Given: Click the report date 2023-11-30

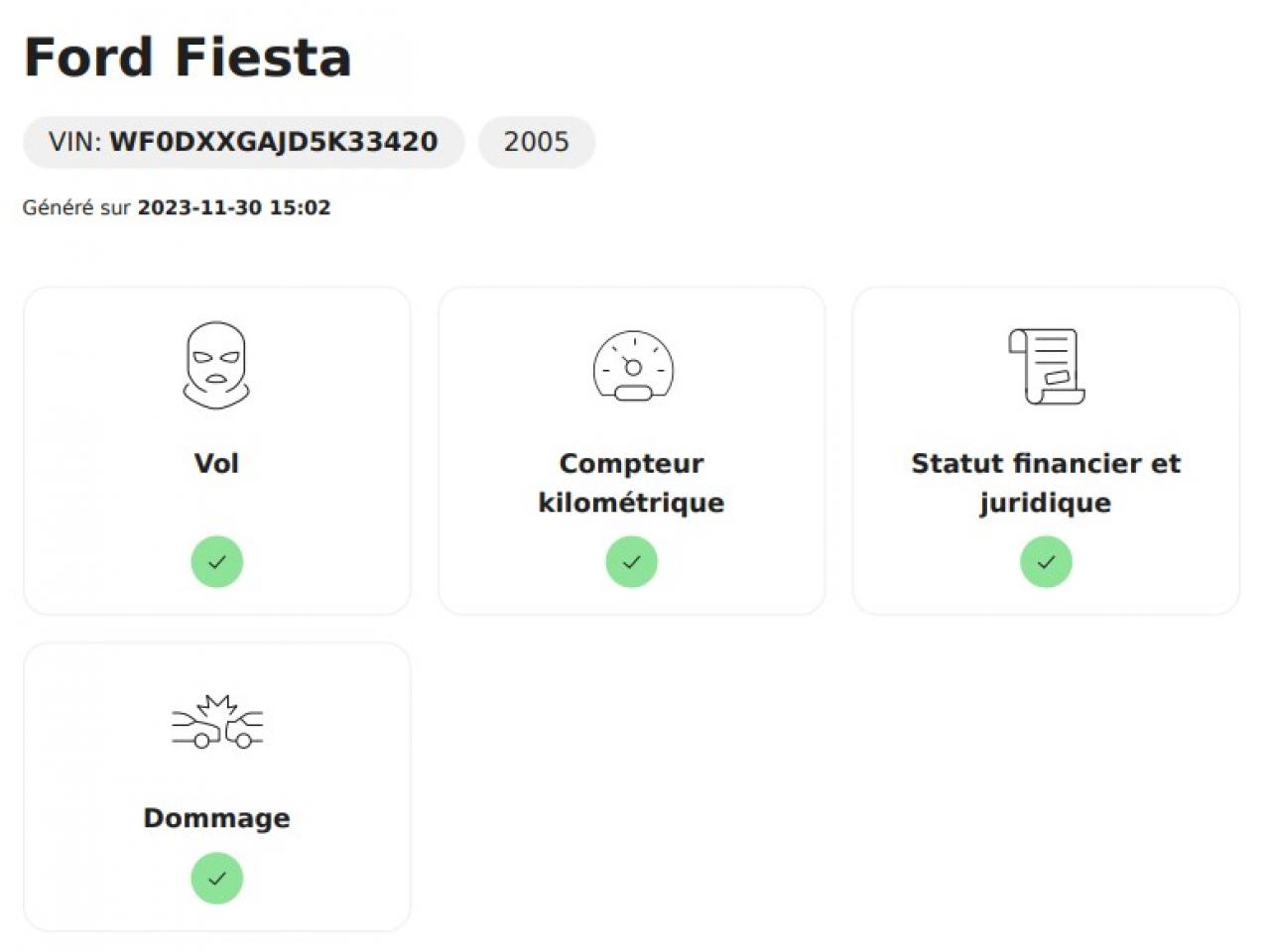Looking at the screenshot, I should (x=199, y=207).
